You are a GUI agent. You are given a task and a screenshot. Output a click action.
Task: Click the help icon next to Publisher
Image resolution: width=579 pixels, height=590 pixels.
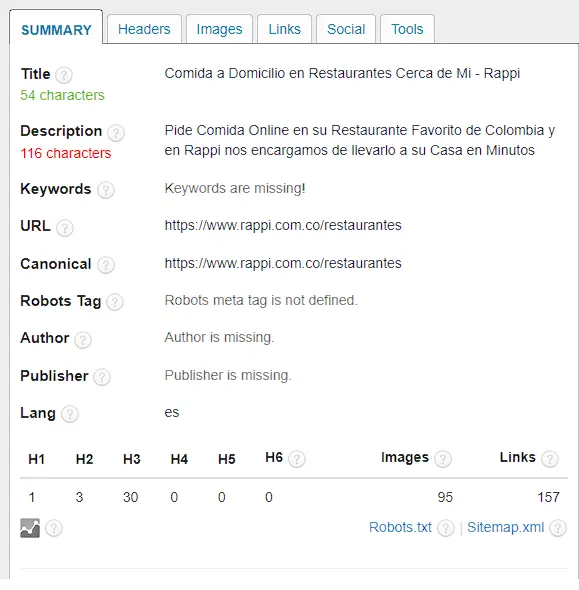pyautogui.click(x=102, y=377)
